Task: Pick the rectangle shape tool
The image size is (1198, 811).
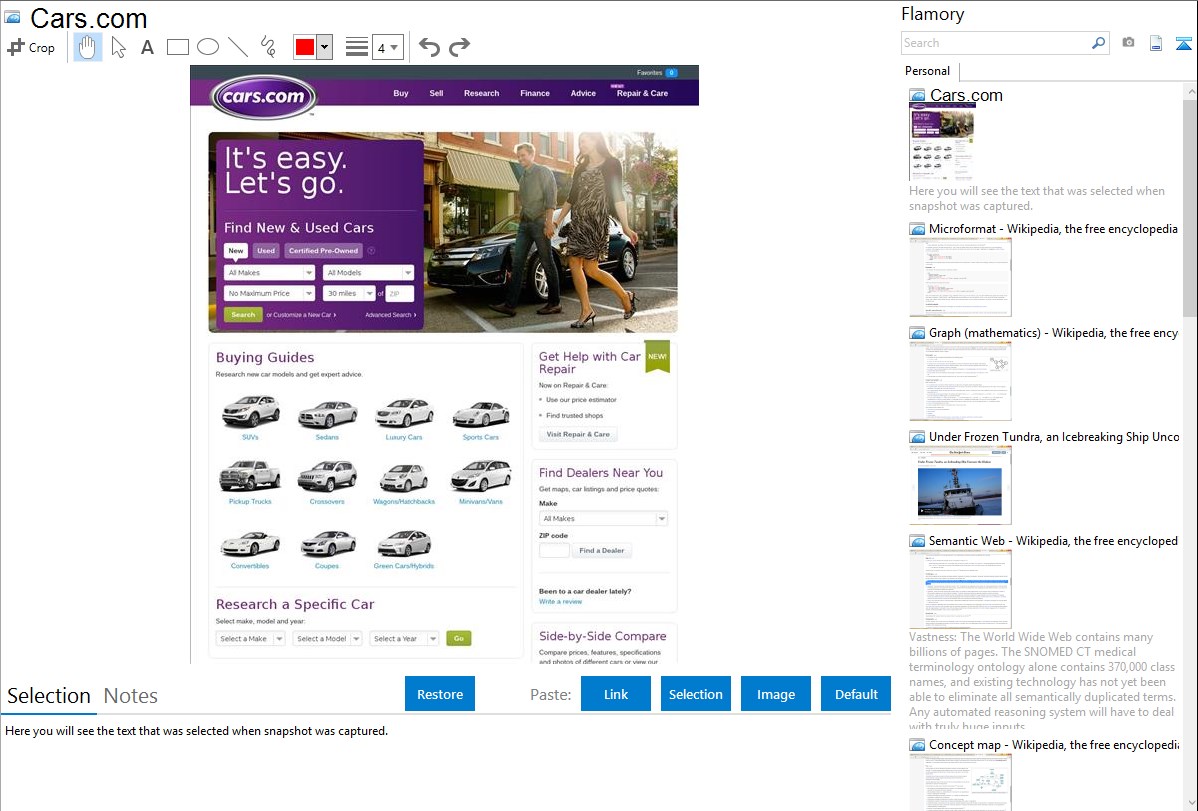Action: [x=177, y=47]
